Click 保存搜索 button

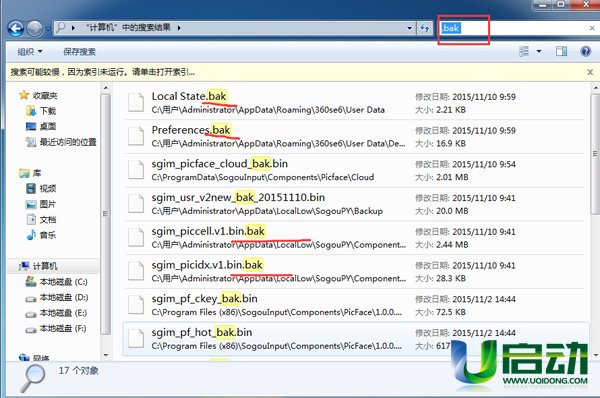tap(79, 52)
